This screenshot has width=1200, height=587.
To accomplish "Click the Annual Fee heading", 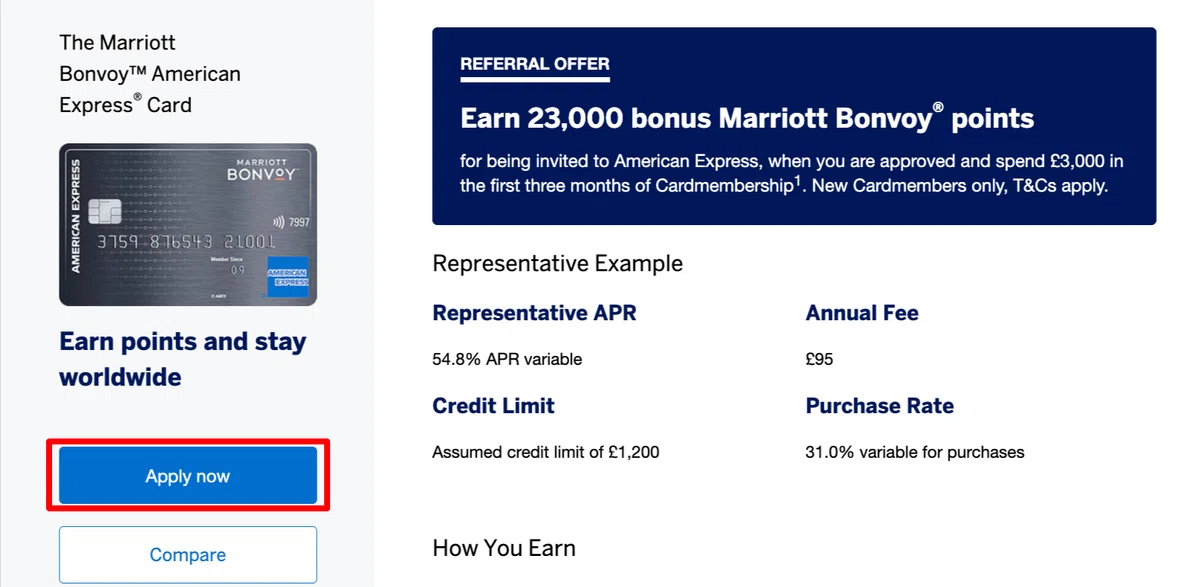I will click(x=862, y=313).
